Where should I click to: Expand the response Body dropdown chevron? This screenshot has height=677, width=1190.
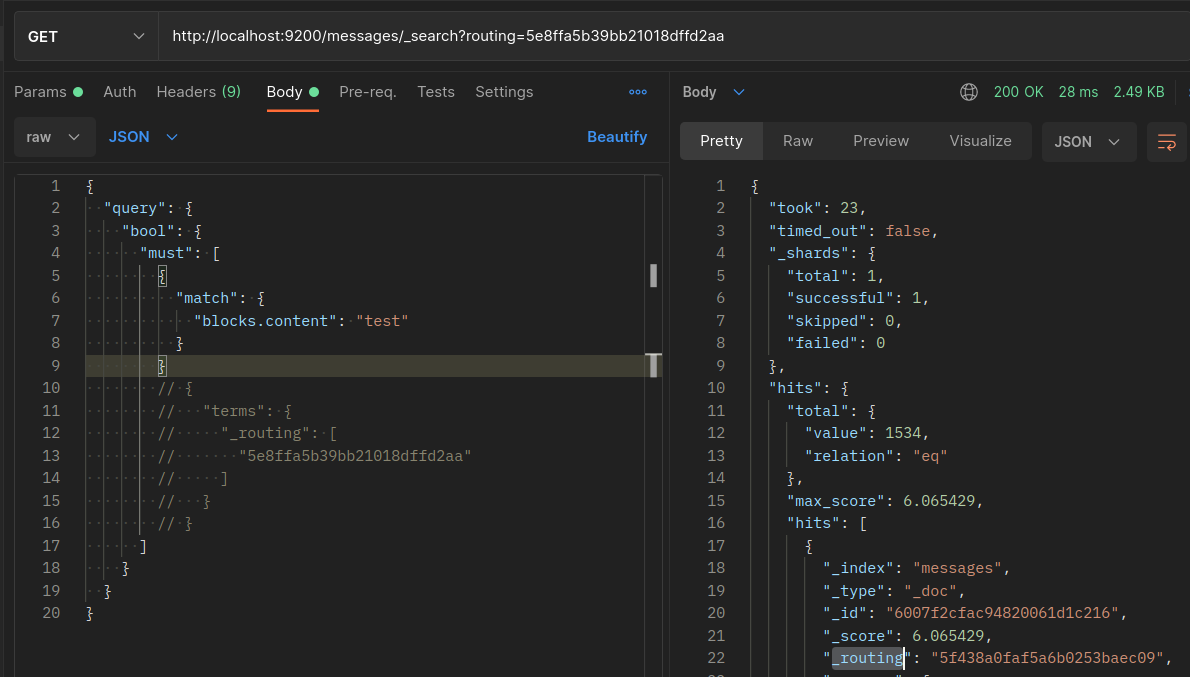(739, 92)
